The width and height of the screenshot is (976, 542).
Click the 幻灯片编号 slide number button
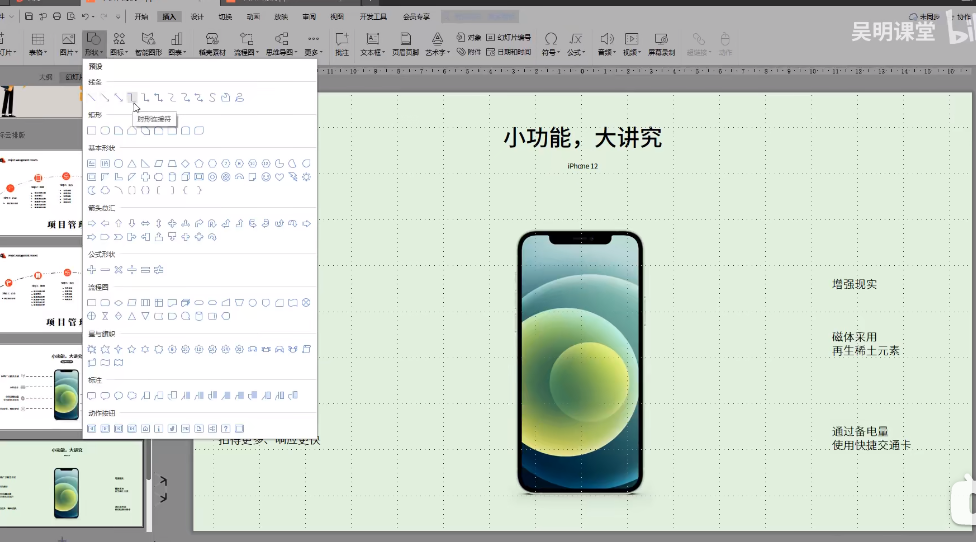(507, 37)
